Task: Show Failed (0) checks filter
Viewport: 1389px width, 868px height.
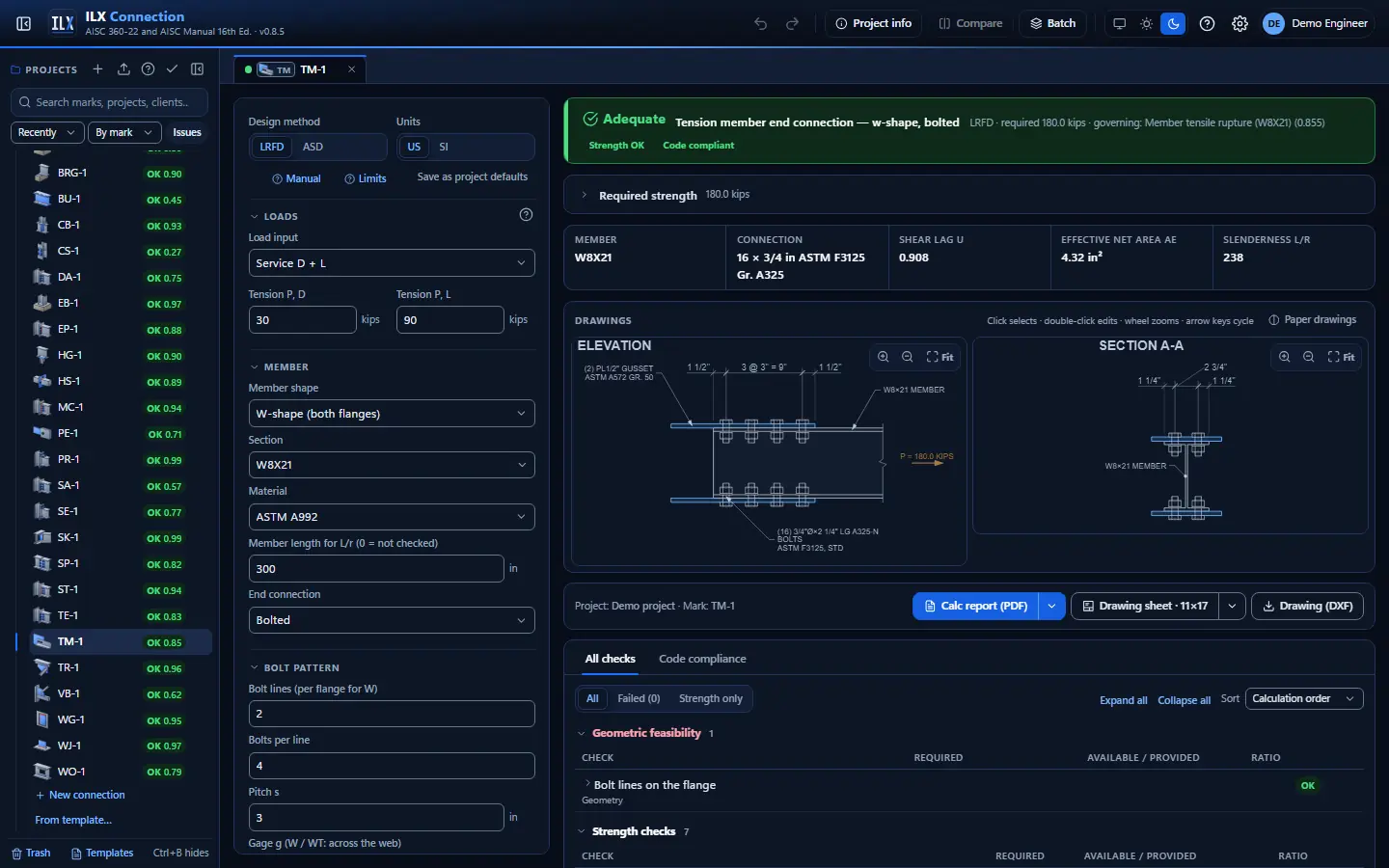Action: 639,698
